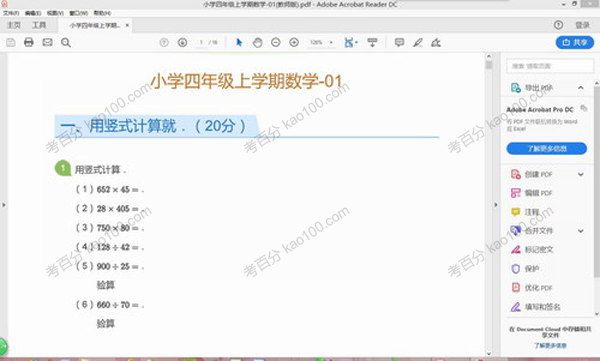Expand the Create PDF options chevron
Screen dimensions: 600x361
[581, 175]
